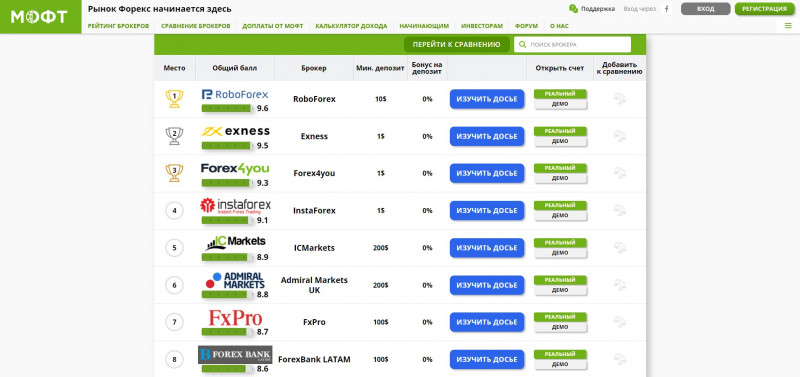Open Рейтинг брокеров menu

[x=118, y=26]
